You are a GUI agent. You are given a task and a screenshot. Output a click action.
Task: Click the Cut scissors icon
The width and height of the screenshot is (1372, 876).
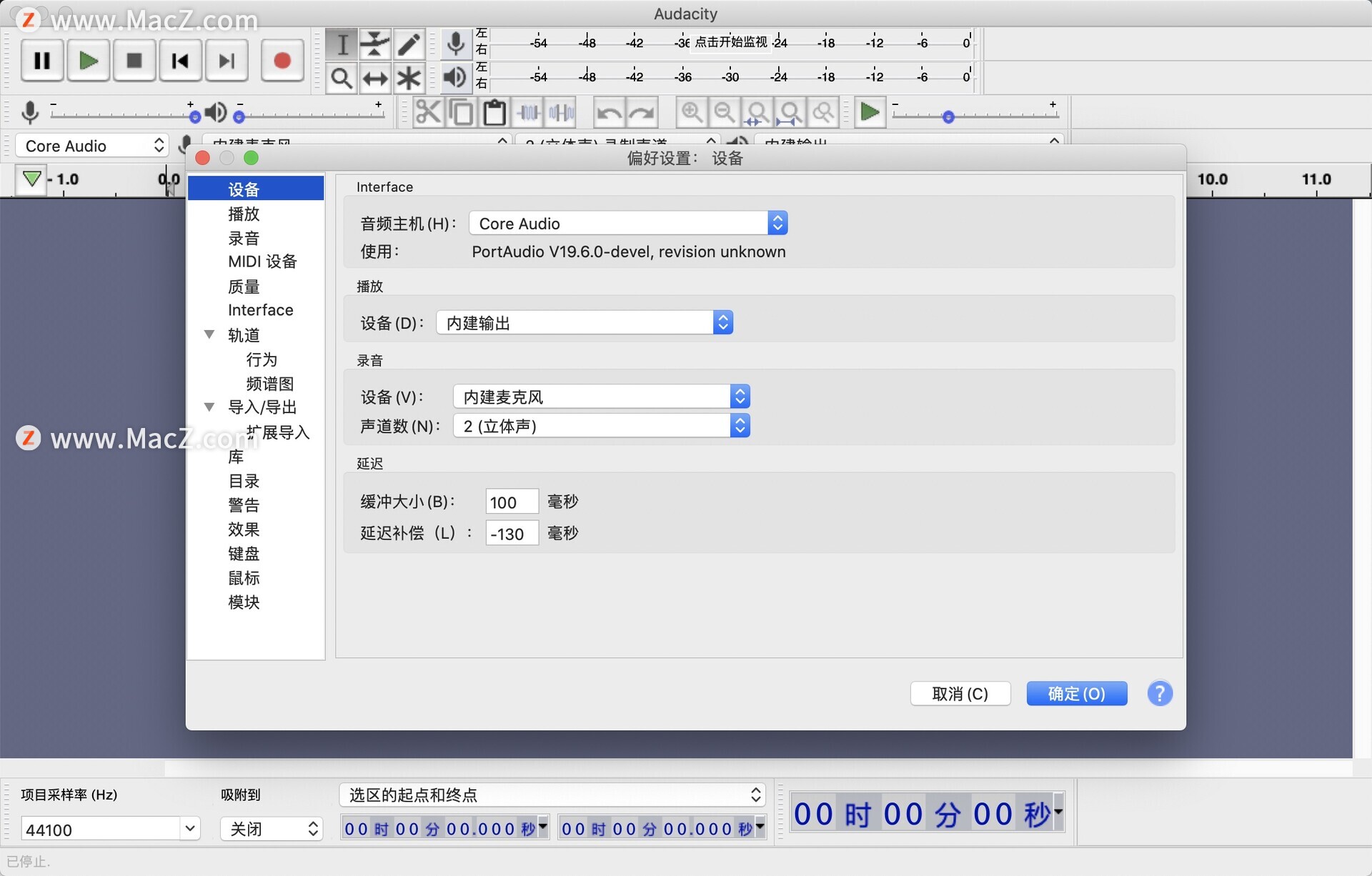(x=428, y=113)
